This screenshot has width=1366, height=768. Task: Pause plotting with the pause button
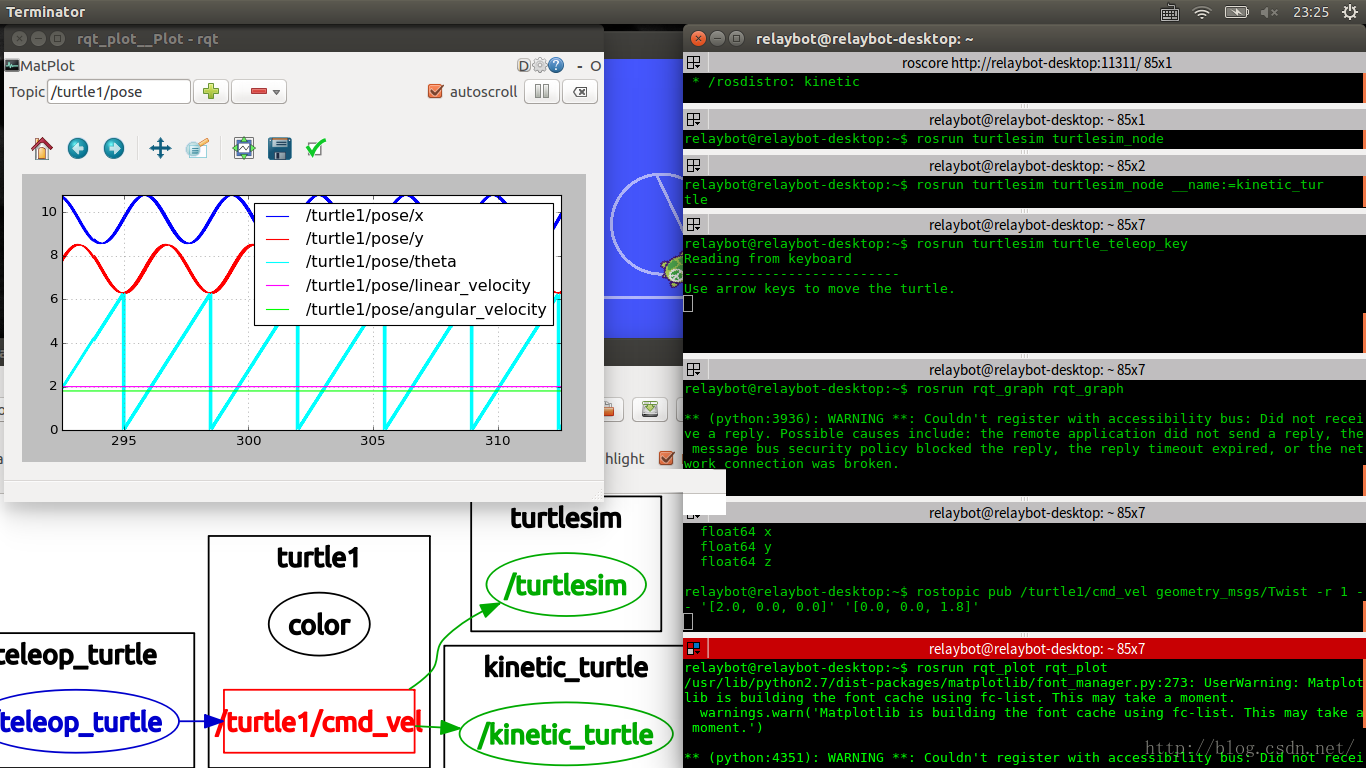541,92
